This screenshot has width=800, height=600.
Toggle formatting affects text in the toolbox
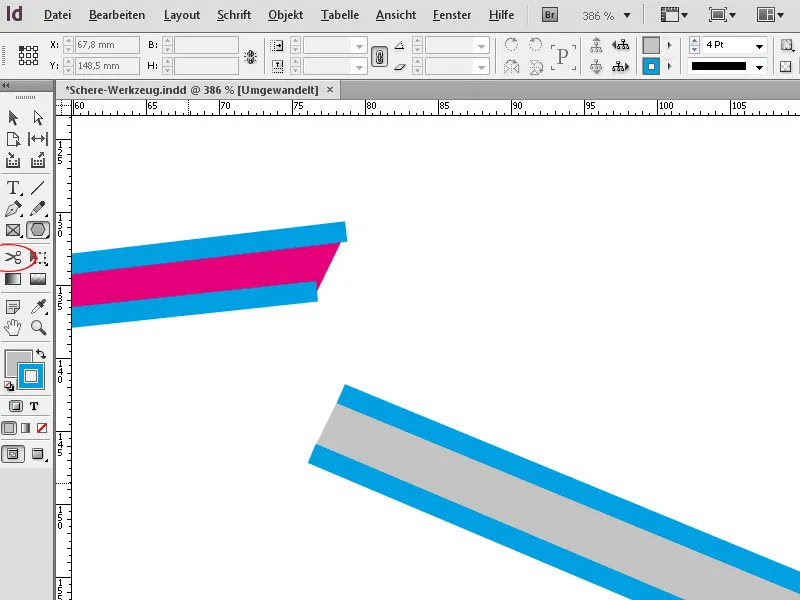[x=34, y=405]
